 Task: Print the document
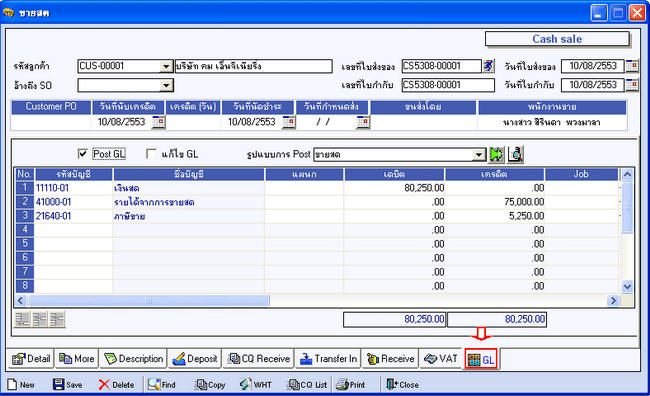351,385
